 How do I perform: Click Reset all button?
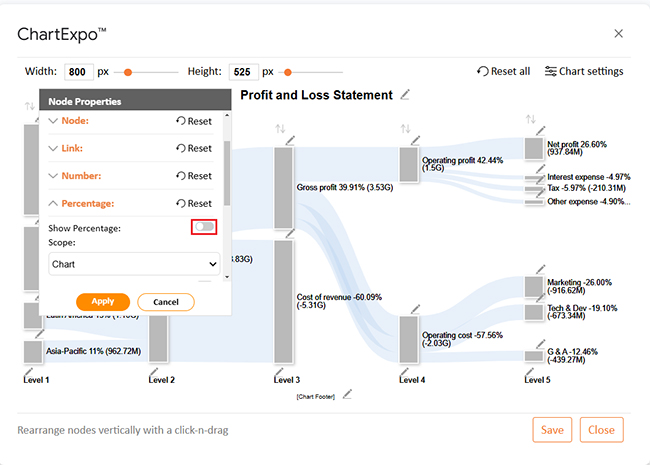click(x=504, y=71)
